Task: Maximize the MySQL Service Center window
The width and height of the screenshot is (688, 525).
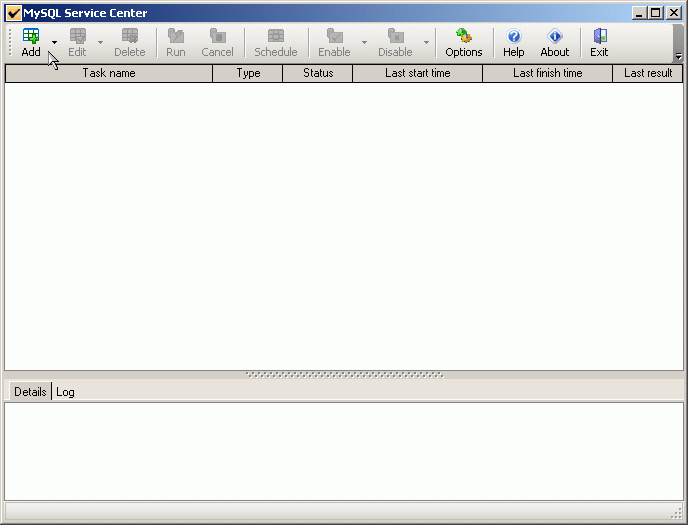Action: click(656, 13)
